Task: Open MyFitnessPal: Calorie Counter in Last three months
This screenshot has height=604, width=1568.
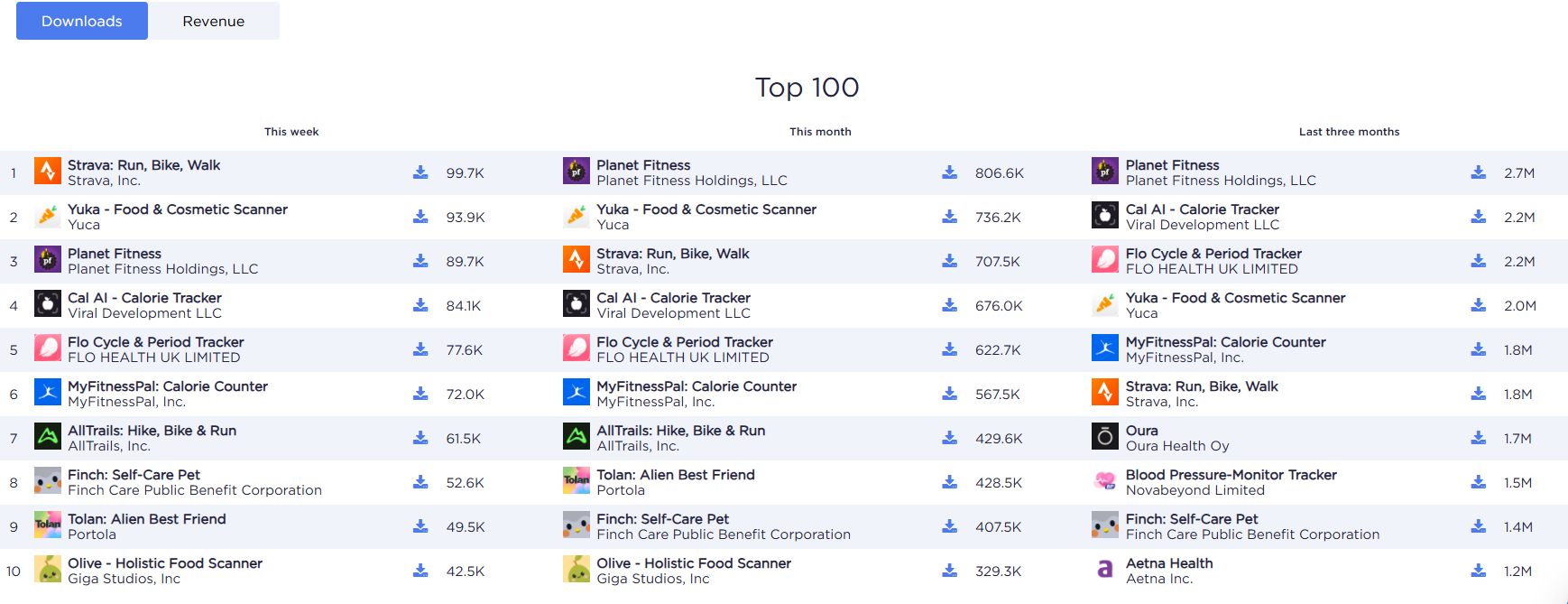Action: pos(1225,342)
